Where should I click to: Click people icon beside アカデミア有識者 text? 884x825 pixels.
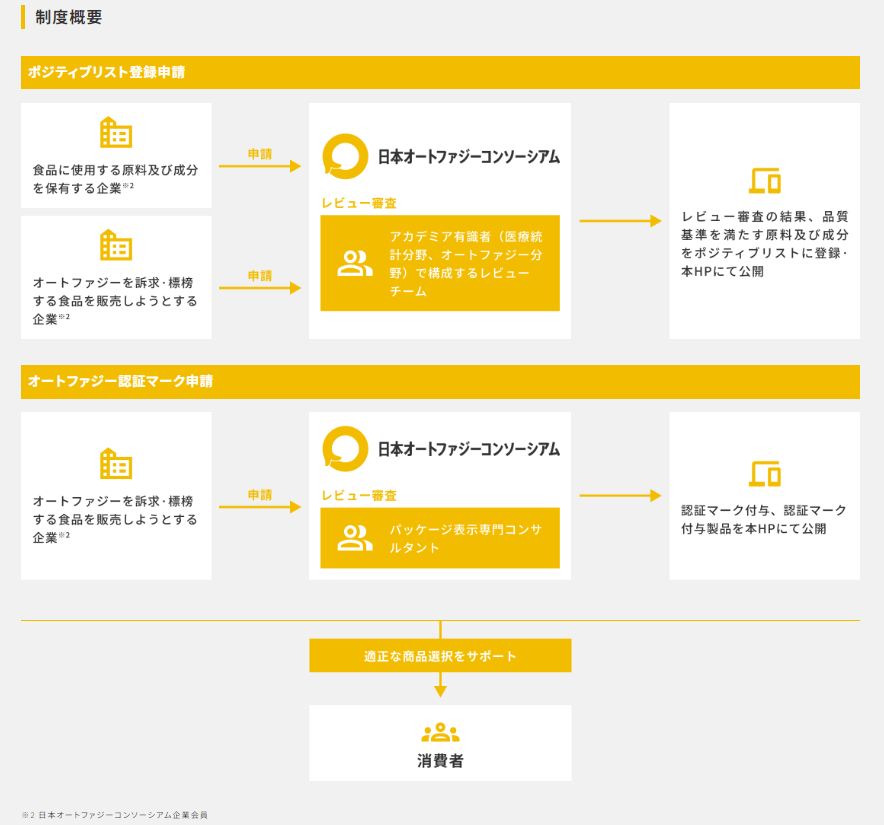point(355,263)
